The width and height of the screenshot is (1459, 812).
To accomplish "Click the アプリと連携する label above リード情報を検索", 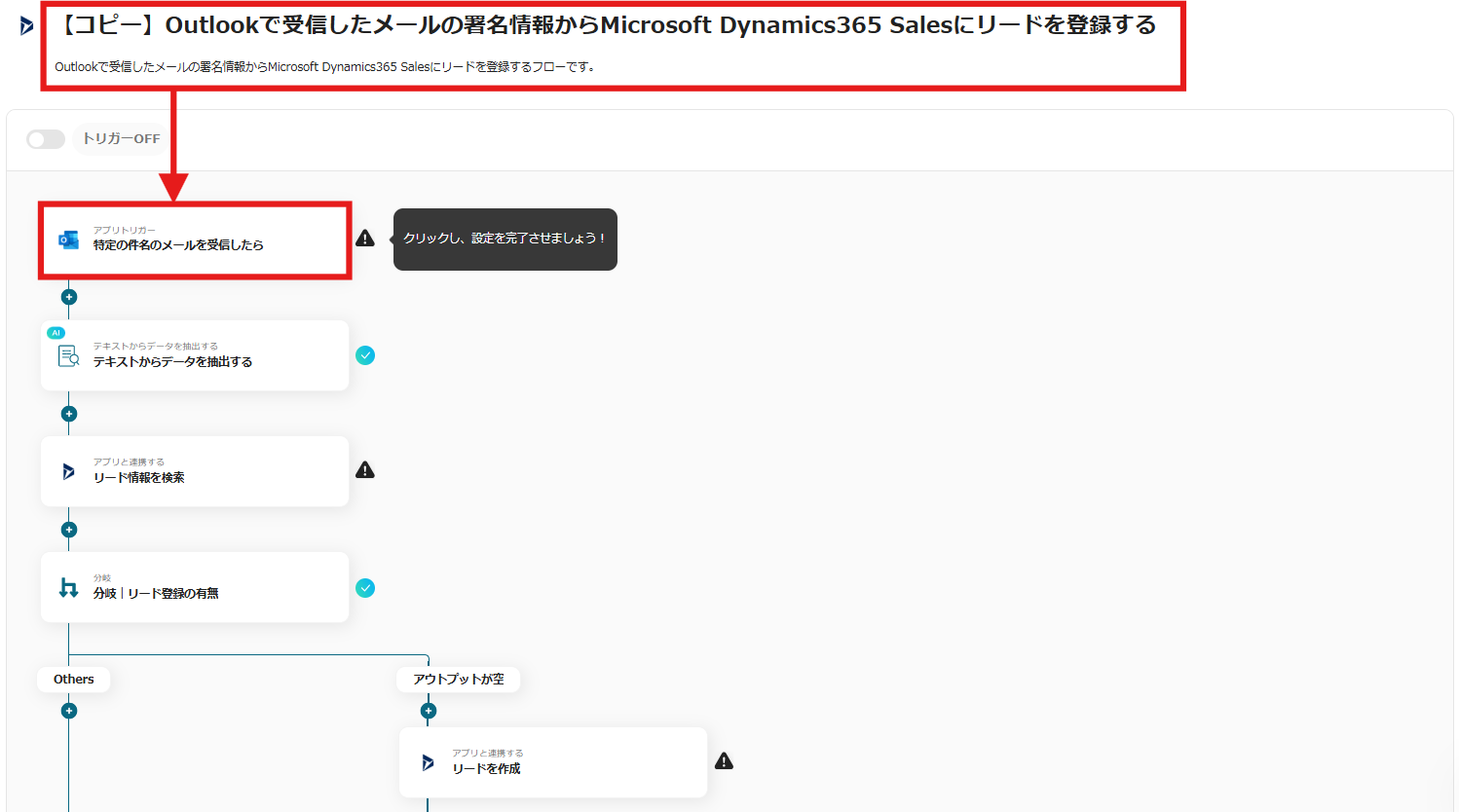I will tap(129, 462).
